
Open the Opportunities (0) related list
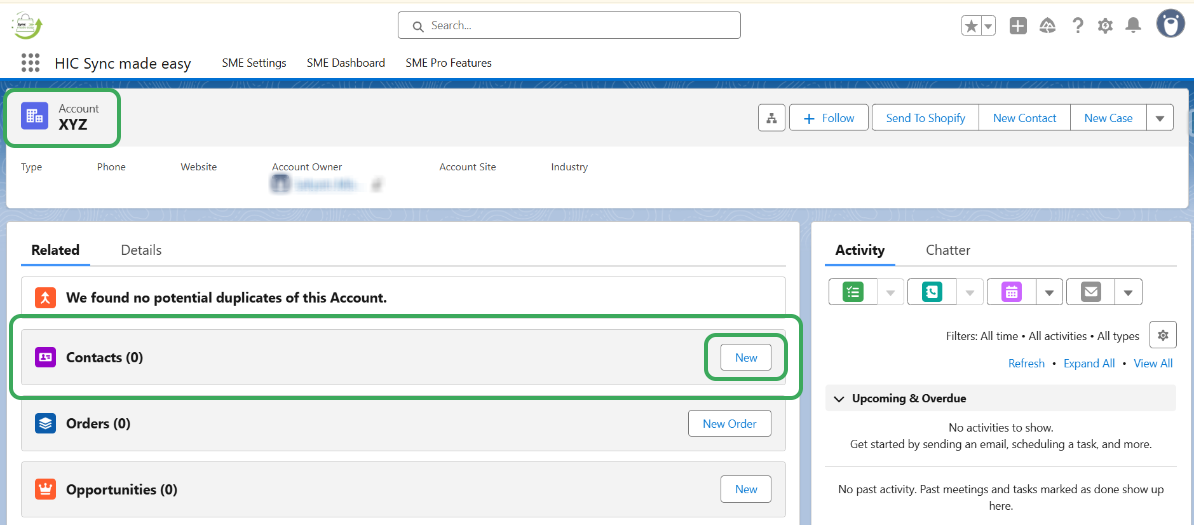point(122,490)
